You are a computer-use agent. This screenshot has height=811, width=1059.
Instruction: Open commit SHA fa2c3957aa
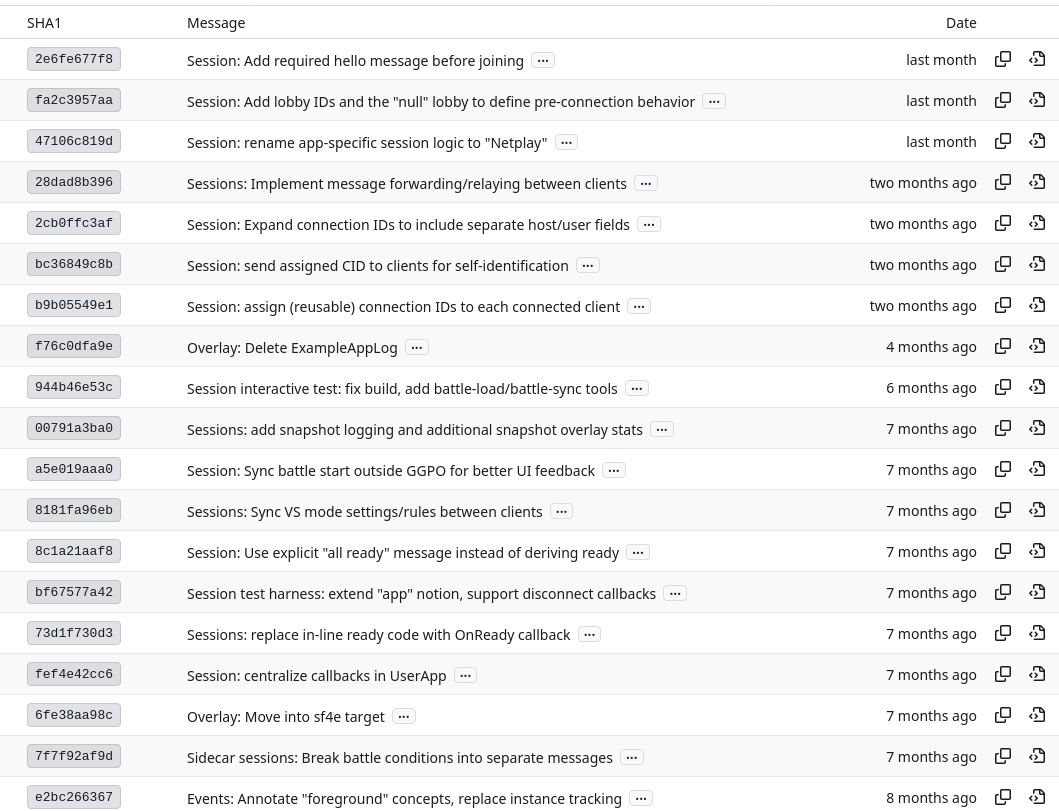pos(74,100)
